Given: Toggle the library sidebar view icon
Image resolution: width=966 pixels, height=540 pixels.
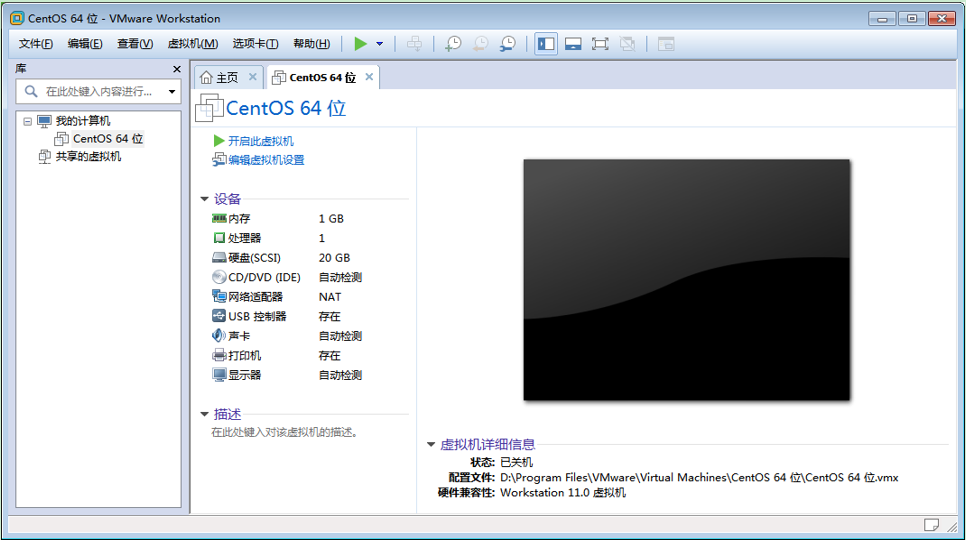Looking at the screenshot, I should click(x=546, y=44).
